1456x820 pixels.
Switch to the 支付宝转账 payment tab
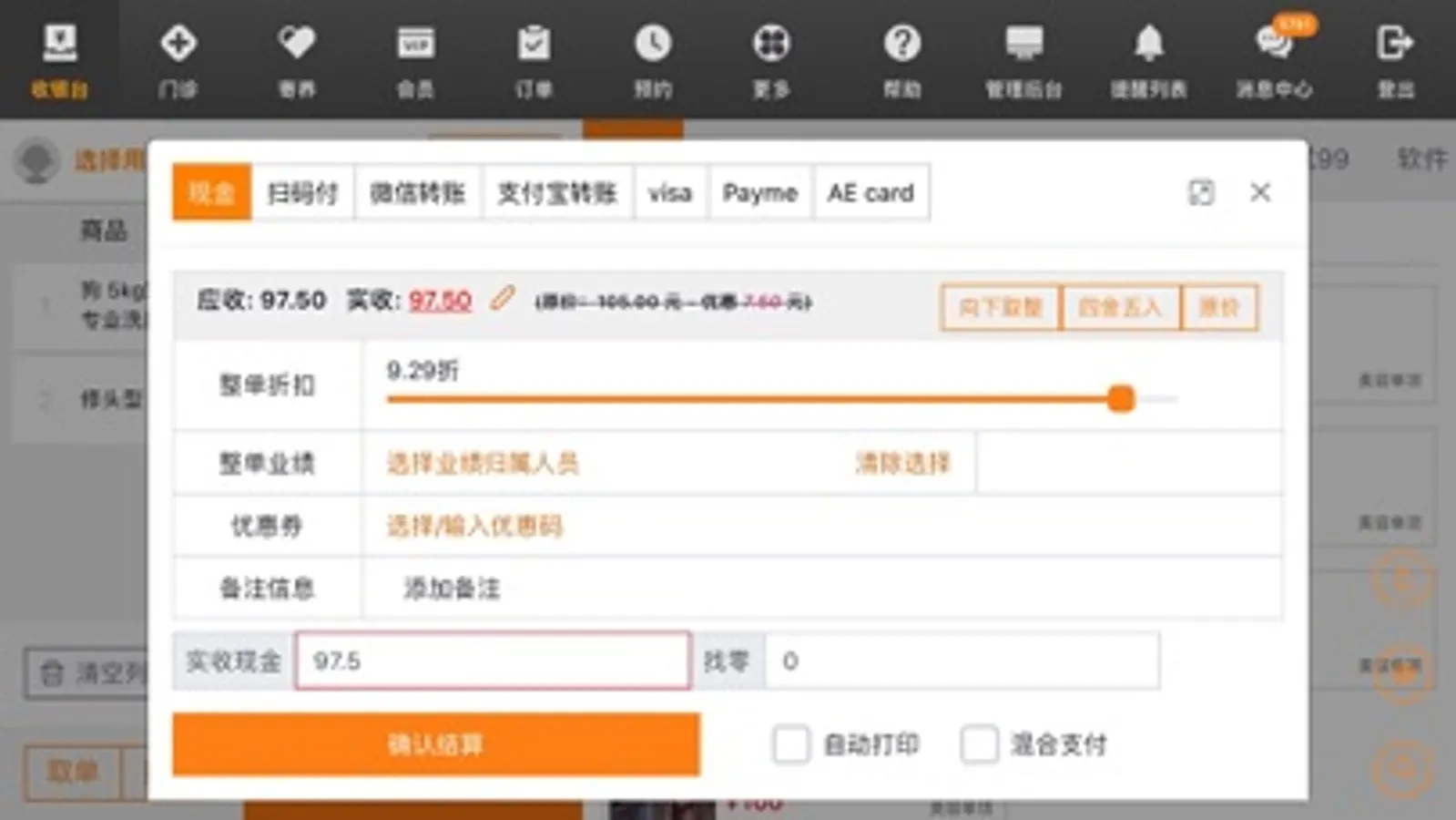557,192
